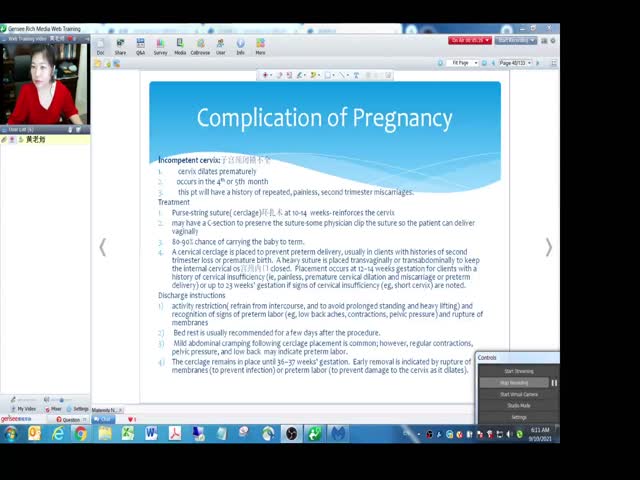Select user 黄老师 in the user list
The image size is (640, 480).
coord(45,140)
